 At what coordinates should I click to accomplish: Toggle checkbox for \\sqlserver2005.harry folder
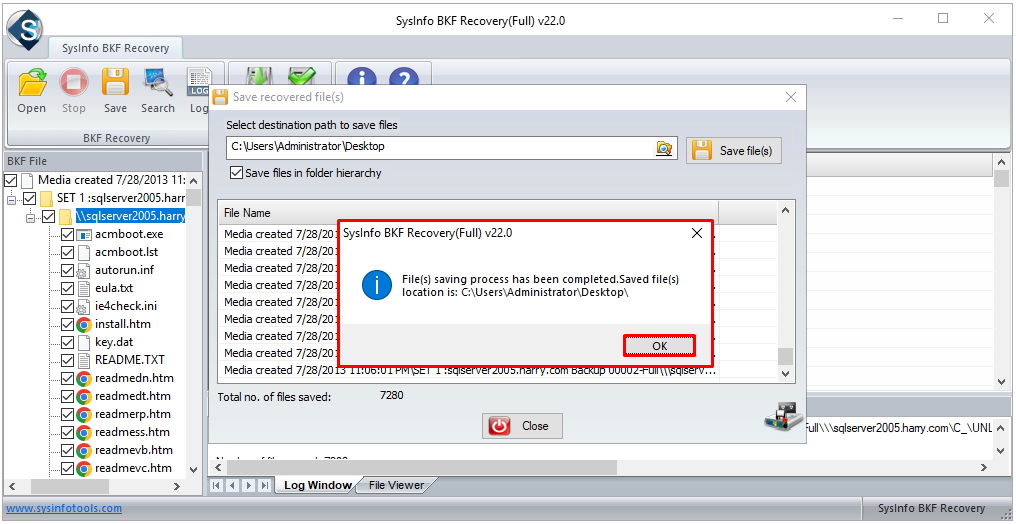click(x=49, y=216)
